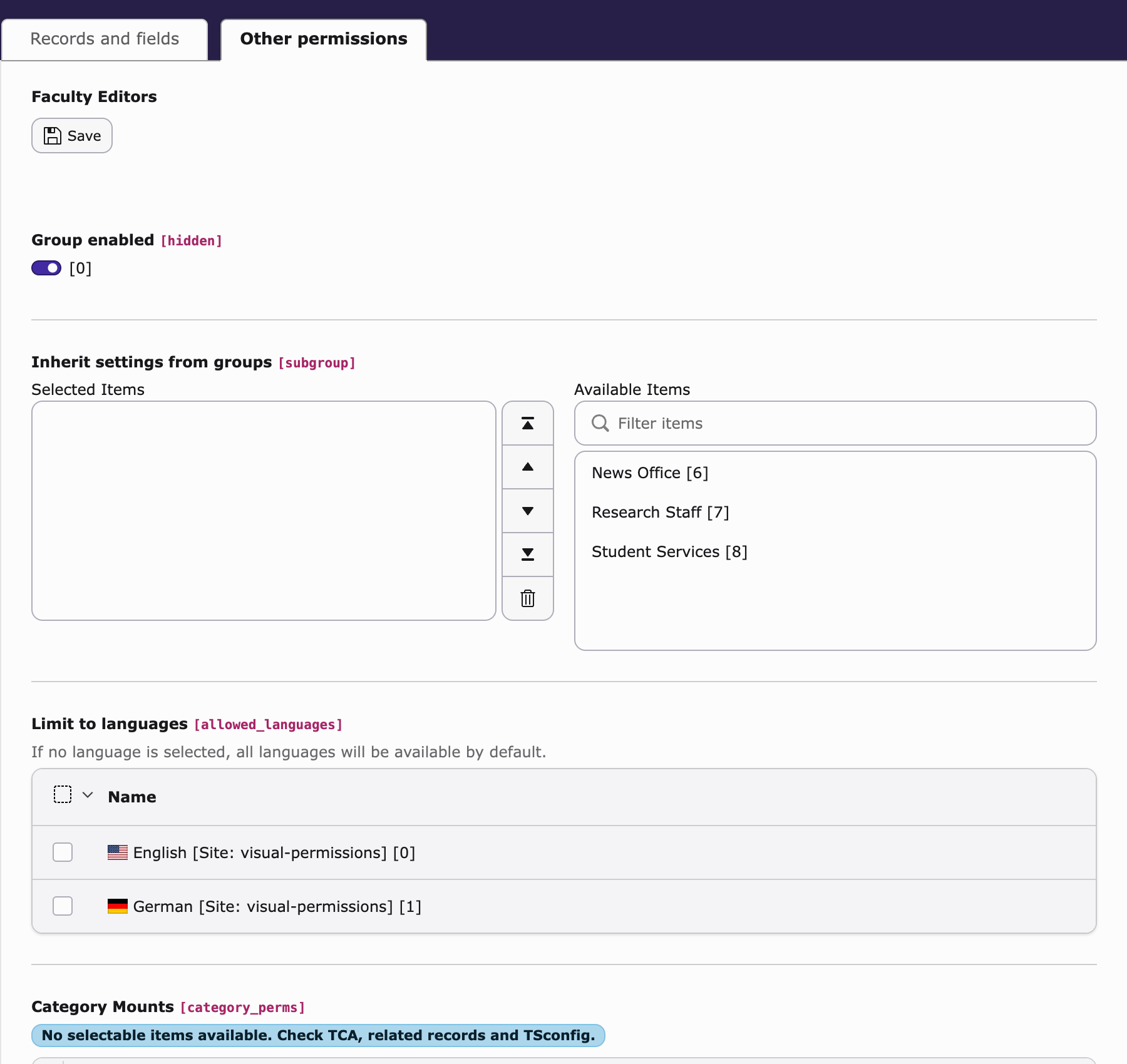Viewport: 1127px width, 1064px height.
Task: Click the US flag icon
Action: (x=118, y=852)
